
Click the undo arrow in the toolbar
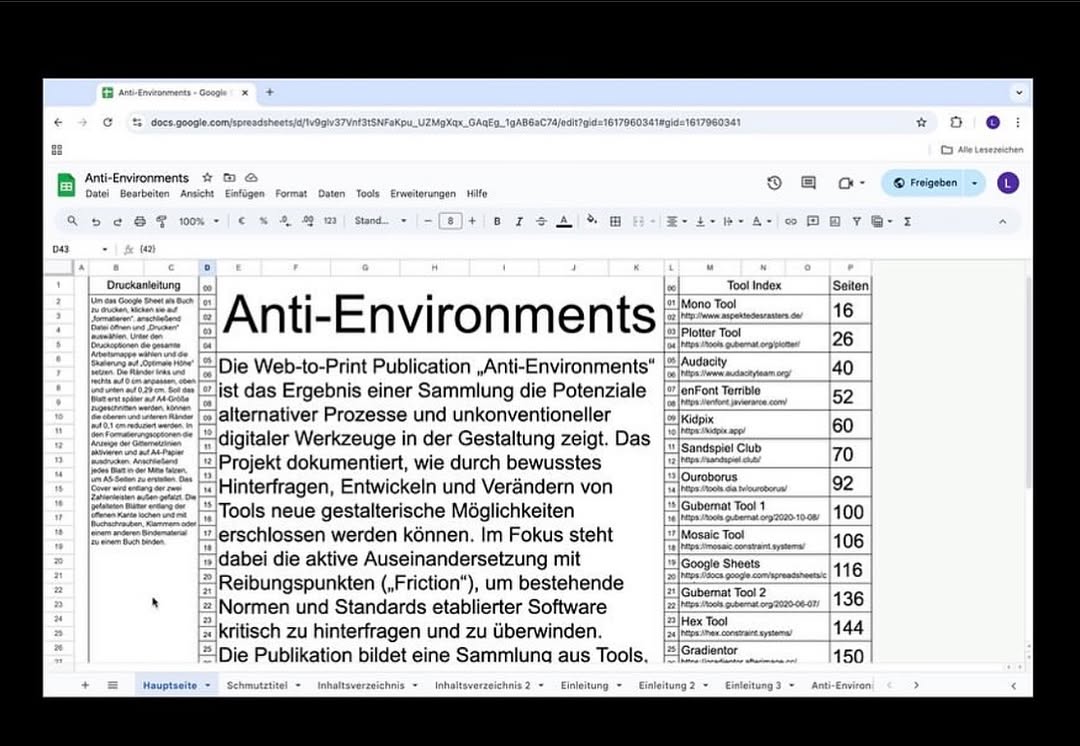pos(96,221)
